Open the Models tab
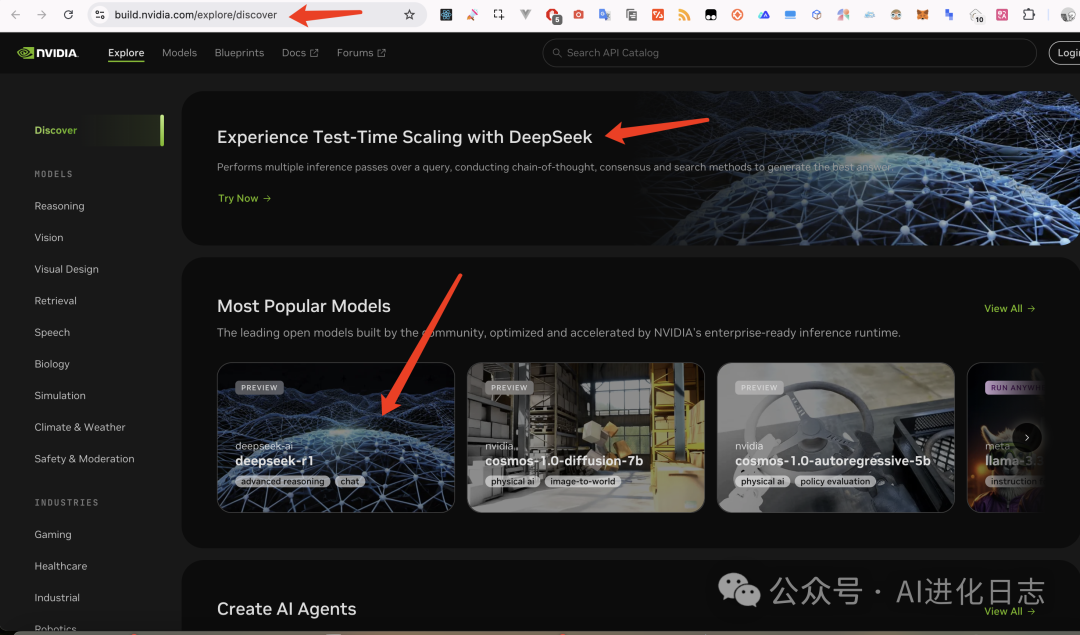1080x635 pixels. pyautogui.click(x=179, y=53)
